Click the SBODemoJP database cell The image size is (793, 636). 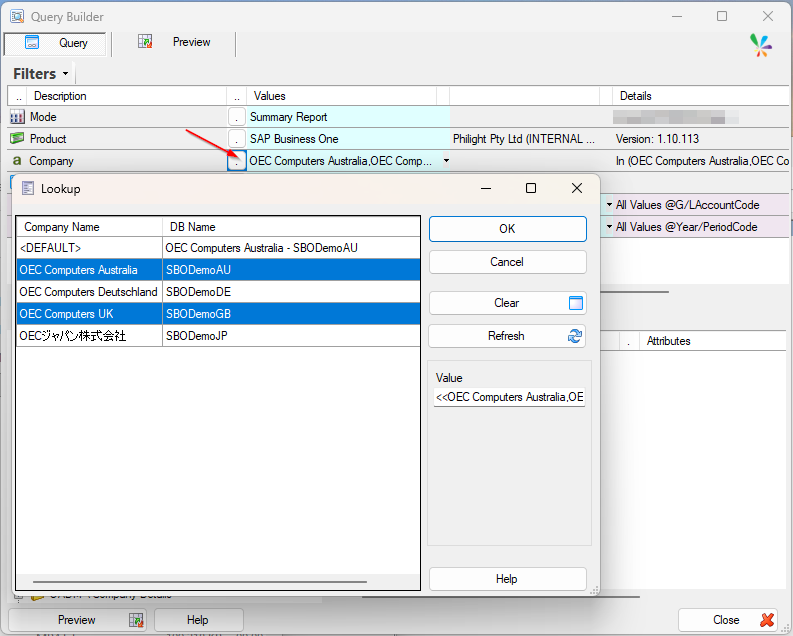coord(291,336)
